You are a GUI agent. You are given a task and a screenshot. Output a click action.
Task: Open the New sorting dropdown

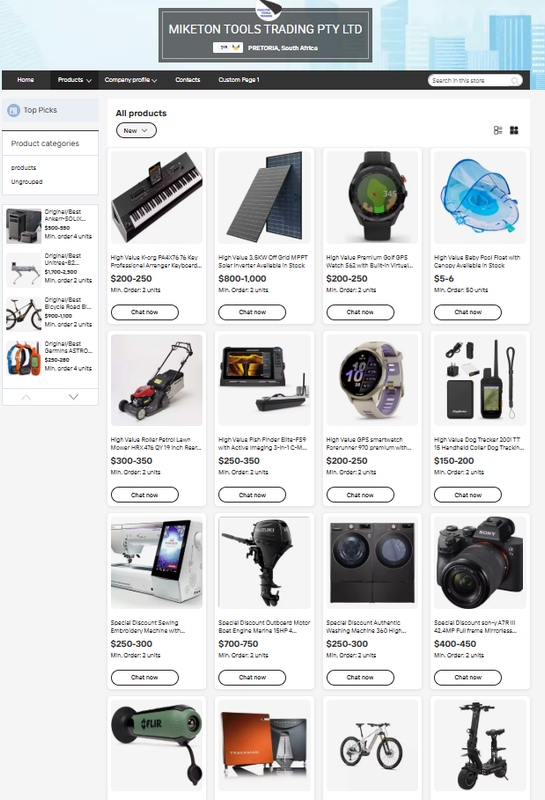point(136,131)
